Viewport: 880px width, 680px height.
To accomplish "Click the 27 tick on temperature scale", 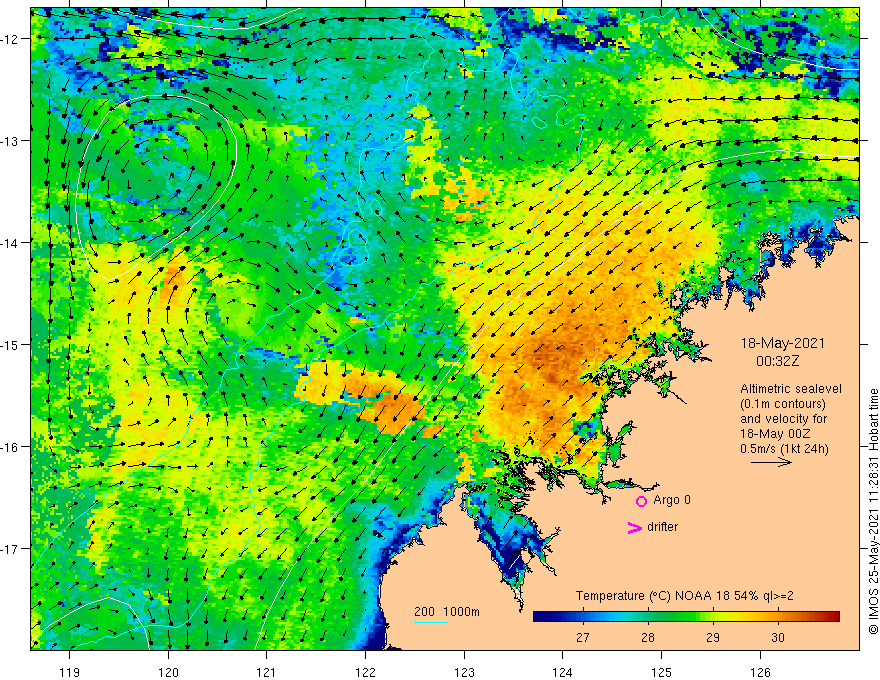I will [583, 637].
